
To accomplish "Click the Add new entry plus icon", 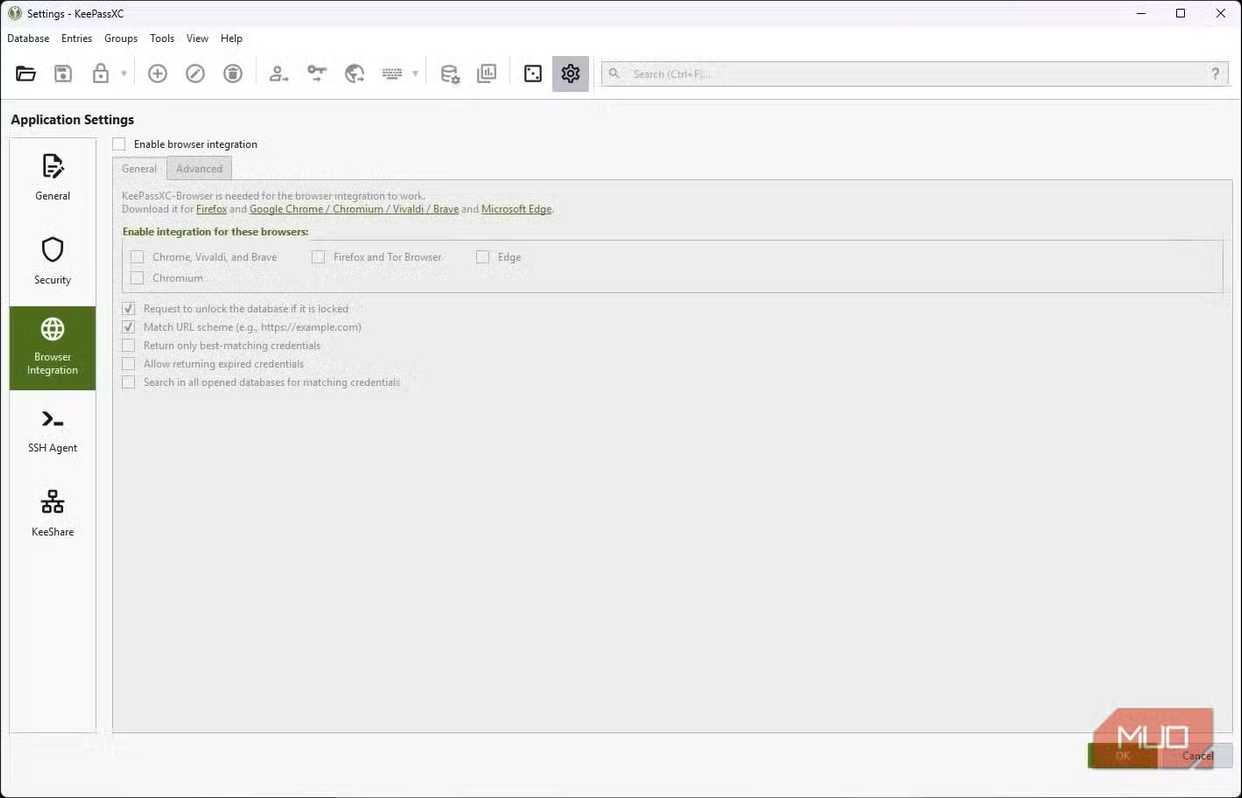I will point(157,73).
